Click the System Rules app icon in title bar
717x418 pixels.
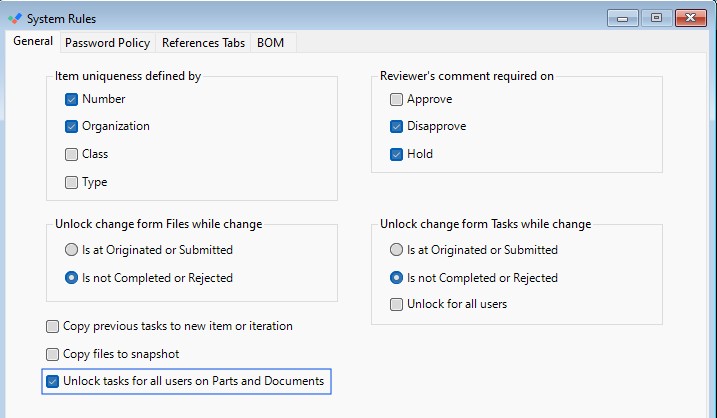pos(14,18)
